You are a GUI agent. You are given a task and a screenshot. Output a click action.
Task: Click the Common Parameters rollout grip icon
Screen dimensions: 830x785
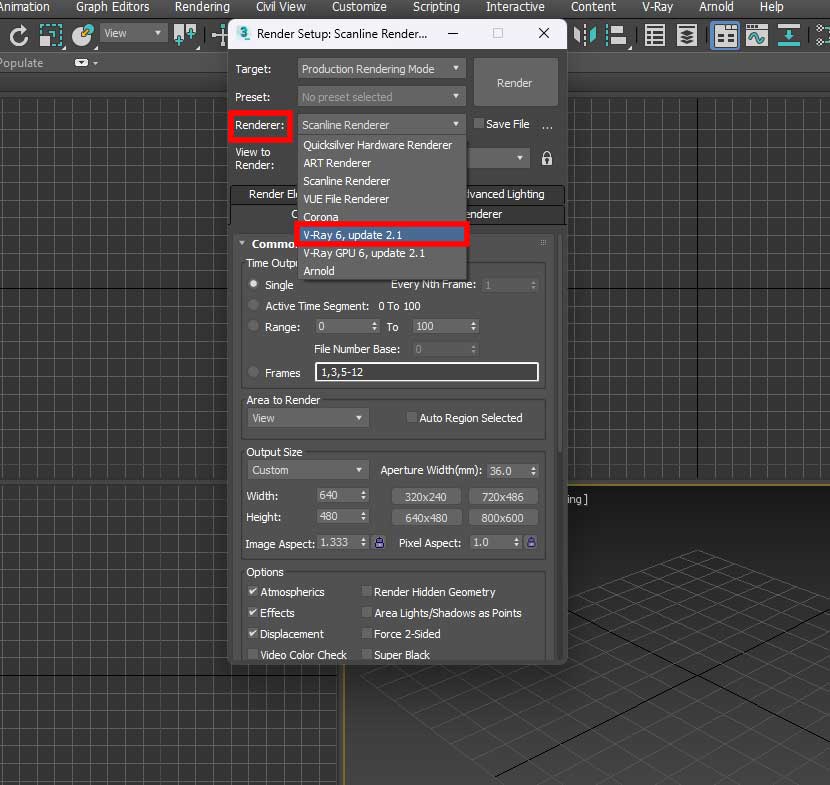[x=543, y=242]
